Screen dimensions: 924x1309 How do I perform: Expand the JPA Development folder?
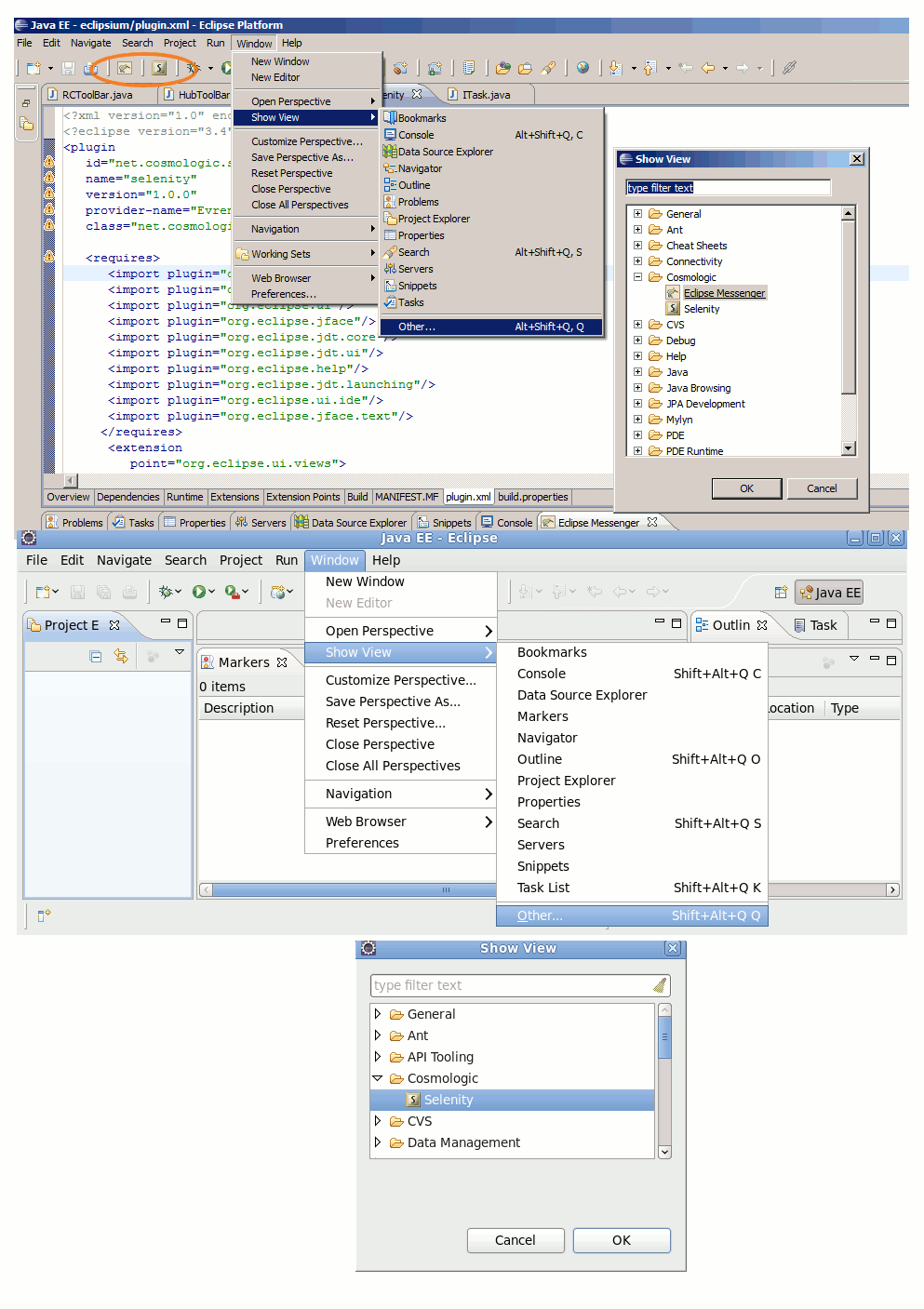tap(637, 404)
